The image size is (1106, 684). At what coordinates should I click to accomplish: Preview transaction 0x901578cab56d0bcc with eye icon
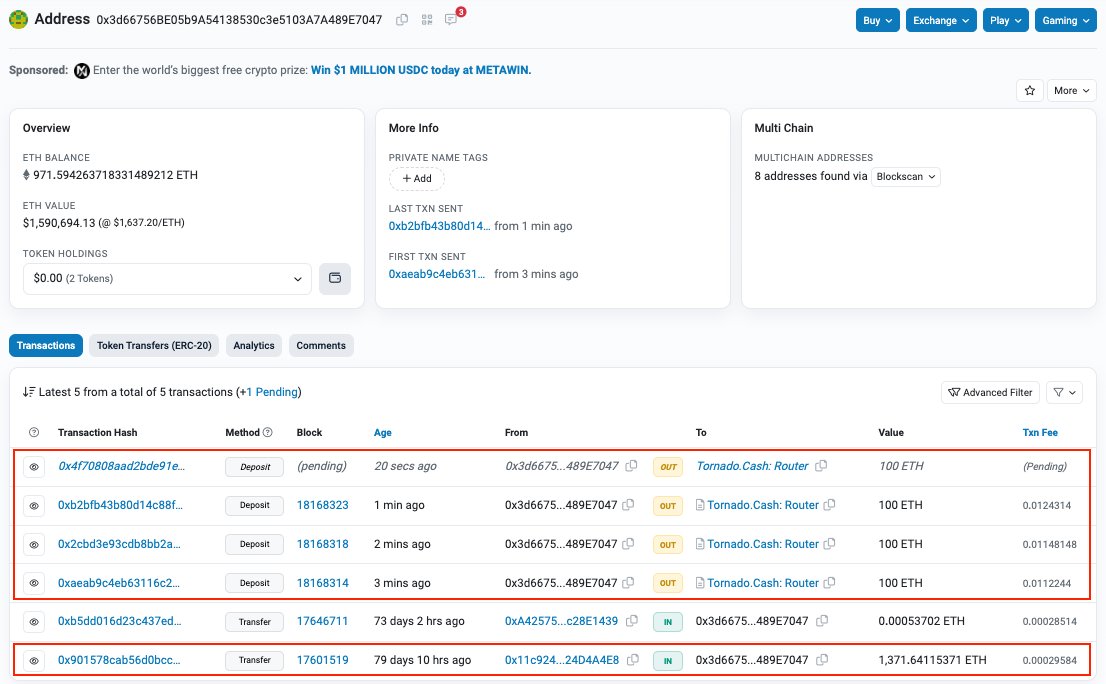[x=34, y=661]
